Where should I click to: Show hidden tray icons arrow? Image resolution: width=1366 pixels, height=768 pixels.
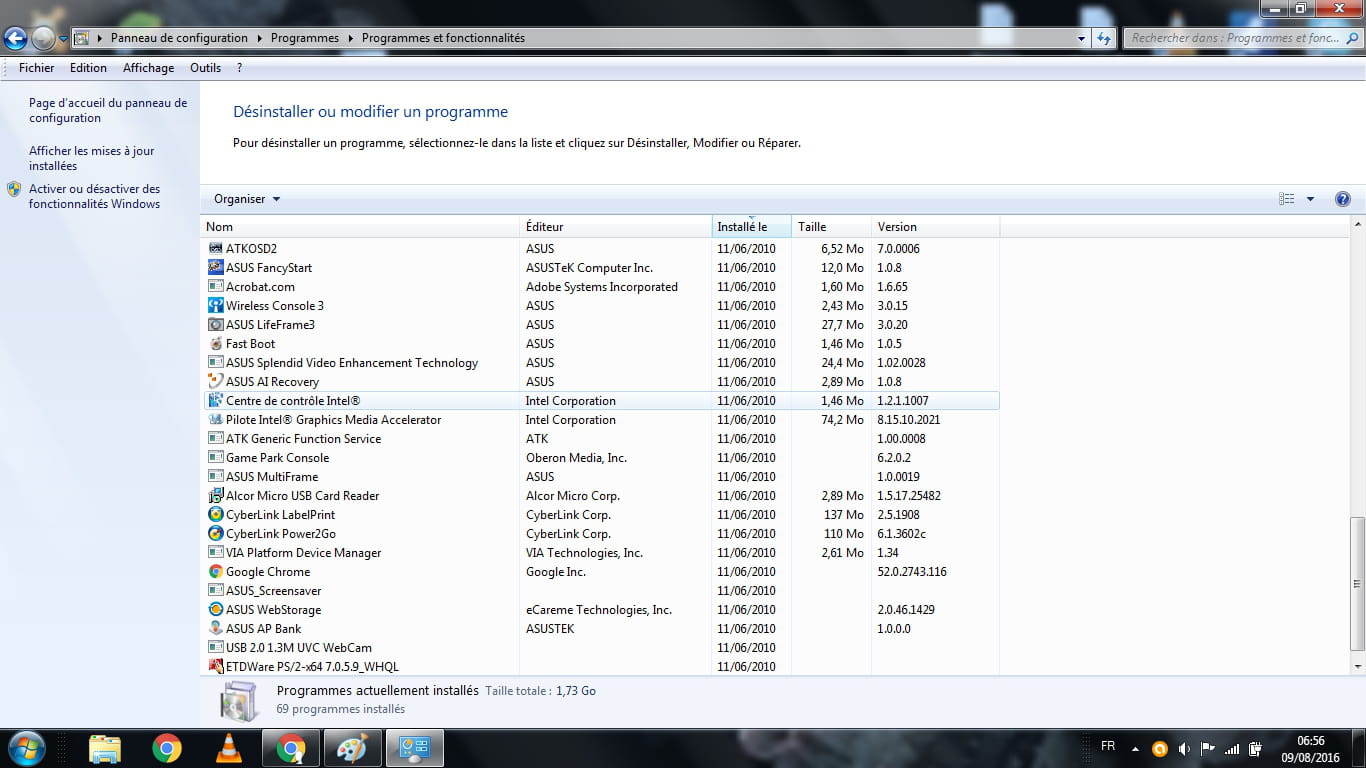tap(1135, 748)
